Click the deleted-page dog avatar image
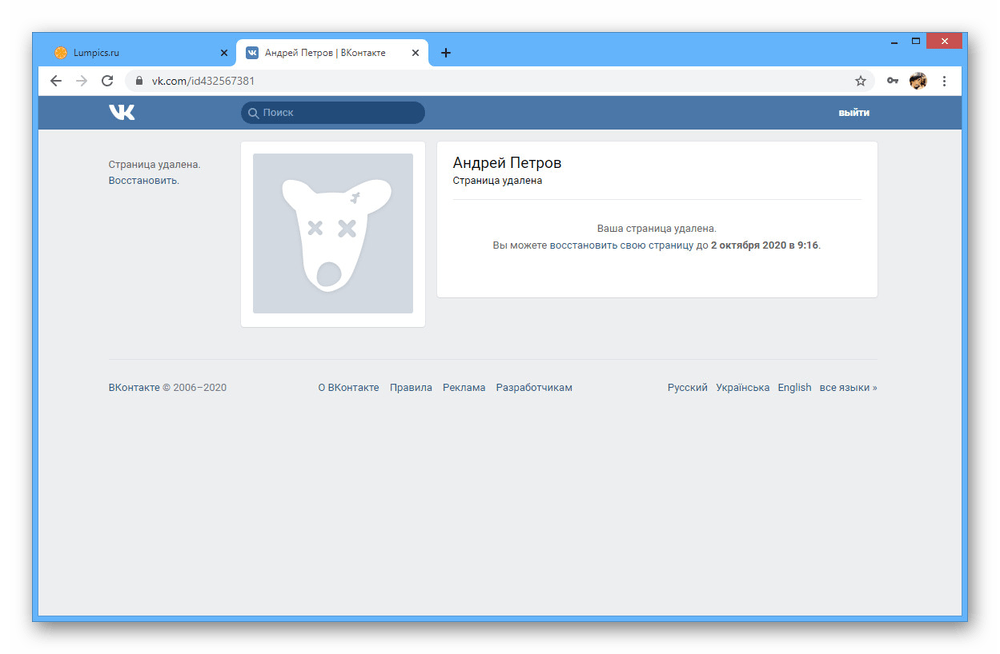 click(x=333, y=234)
